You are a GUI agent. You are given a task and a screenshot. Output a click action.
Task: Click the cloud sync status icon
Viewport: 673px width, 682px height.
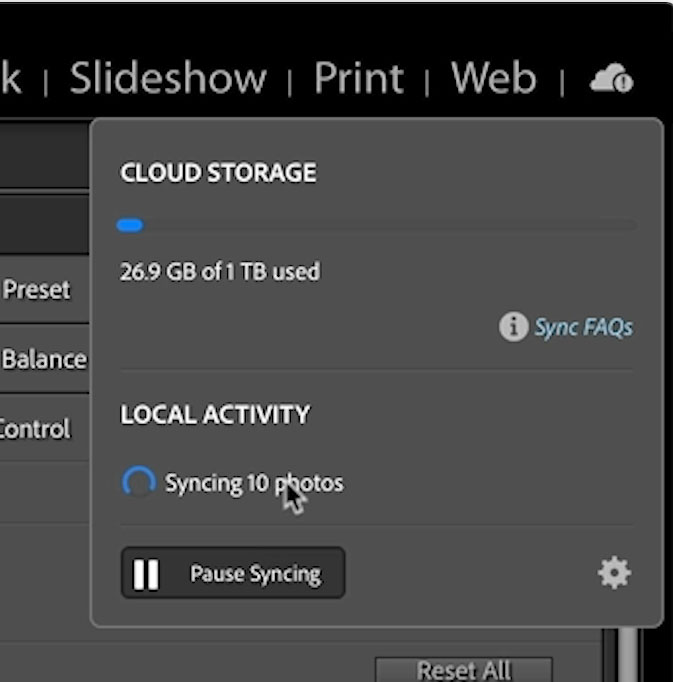pyautogui.click(x=611, y=78)
